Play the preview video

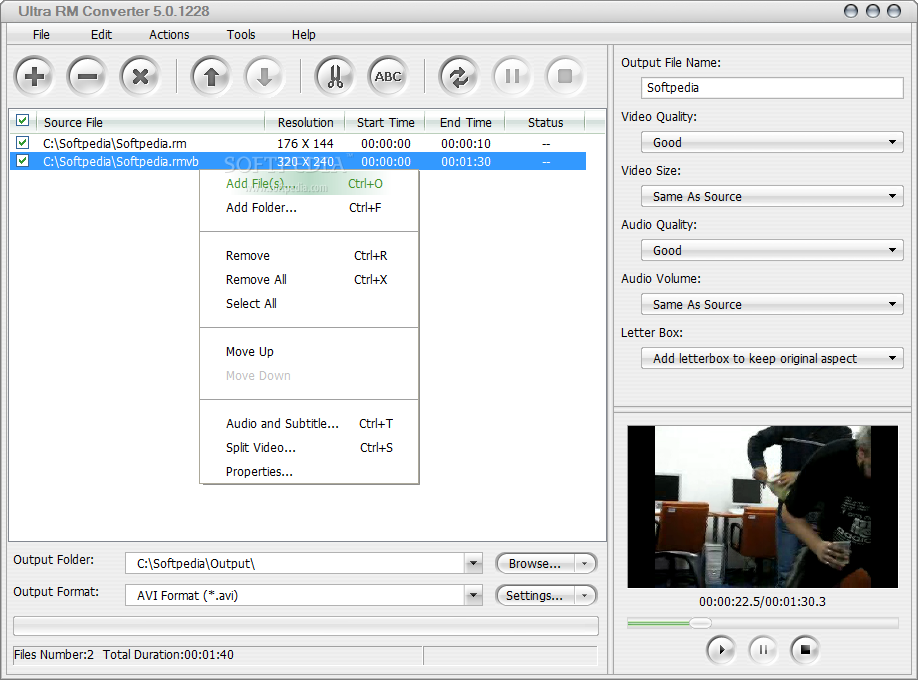(721, 650)
